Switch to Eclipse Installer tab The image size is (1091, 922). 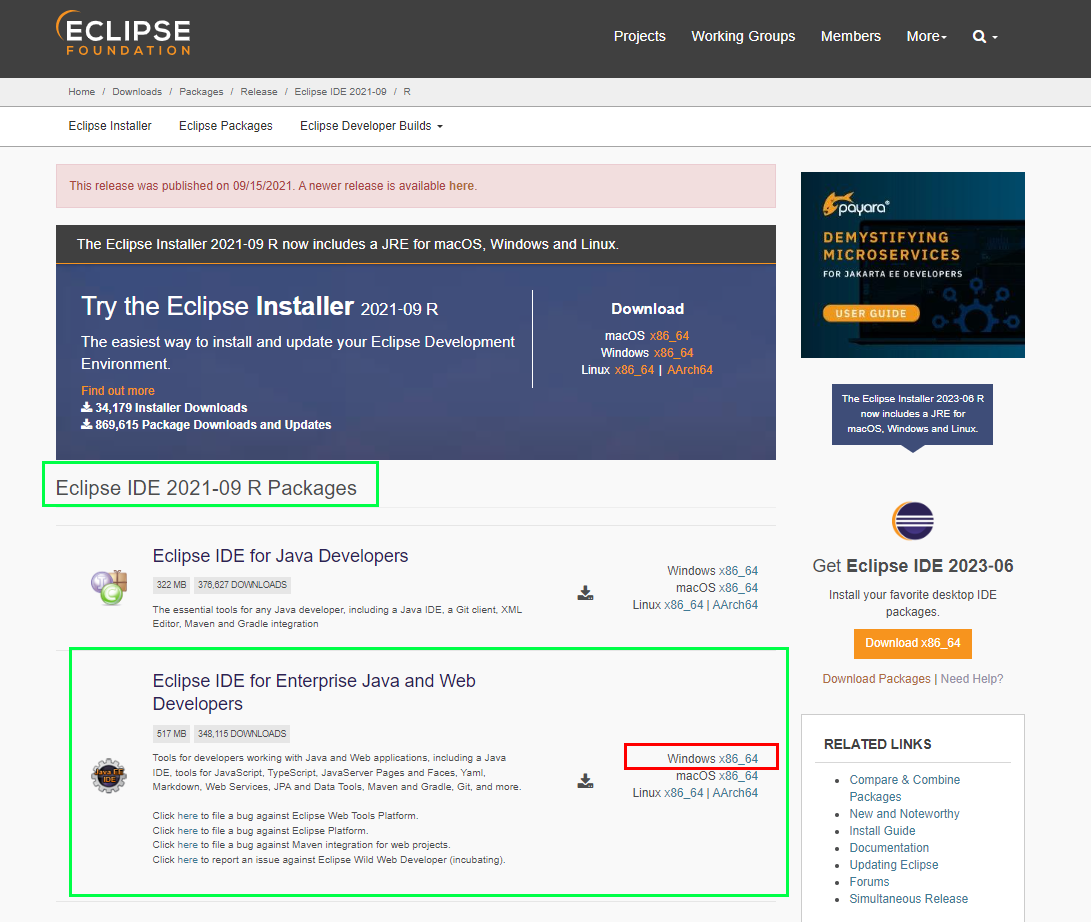(x=110, y=126)
